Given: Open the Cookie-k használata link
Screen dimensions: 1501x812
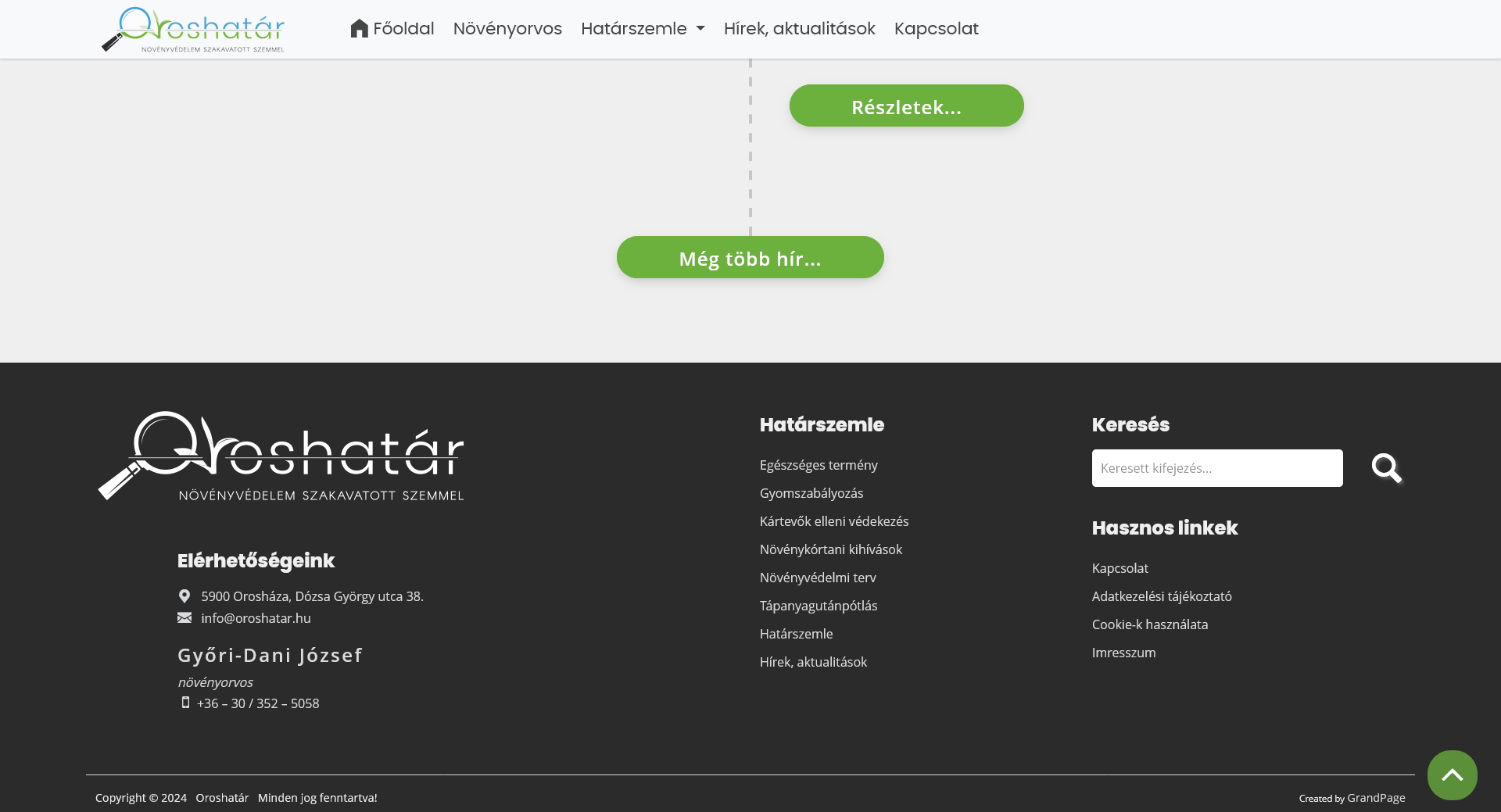Looking at the screenshot, I should point(1150,624).
